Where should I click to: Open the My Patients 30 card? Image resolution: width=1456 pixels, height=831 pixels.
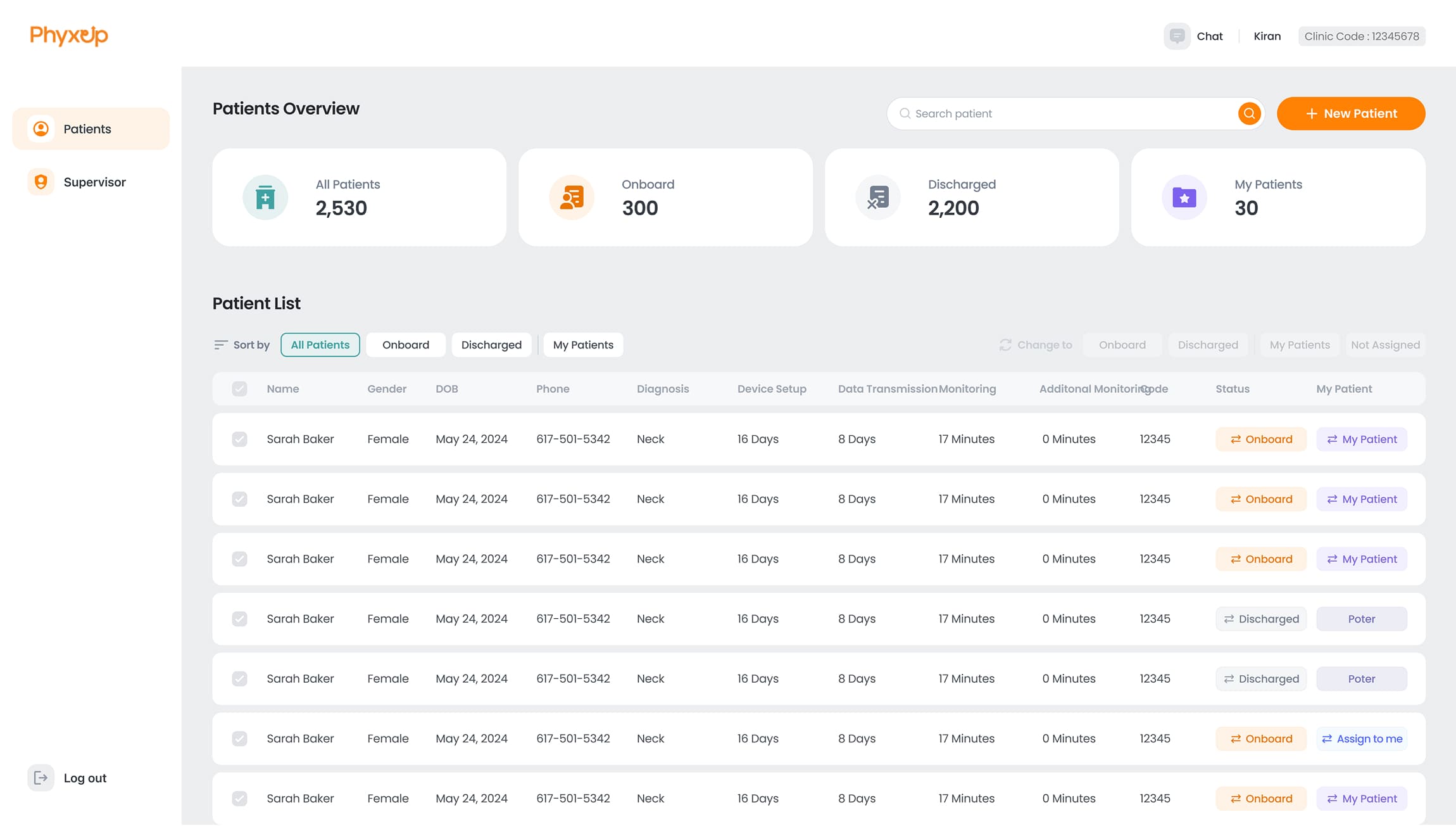click(1278, 197)
